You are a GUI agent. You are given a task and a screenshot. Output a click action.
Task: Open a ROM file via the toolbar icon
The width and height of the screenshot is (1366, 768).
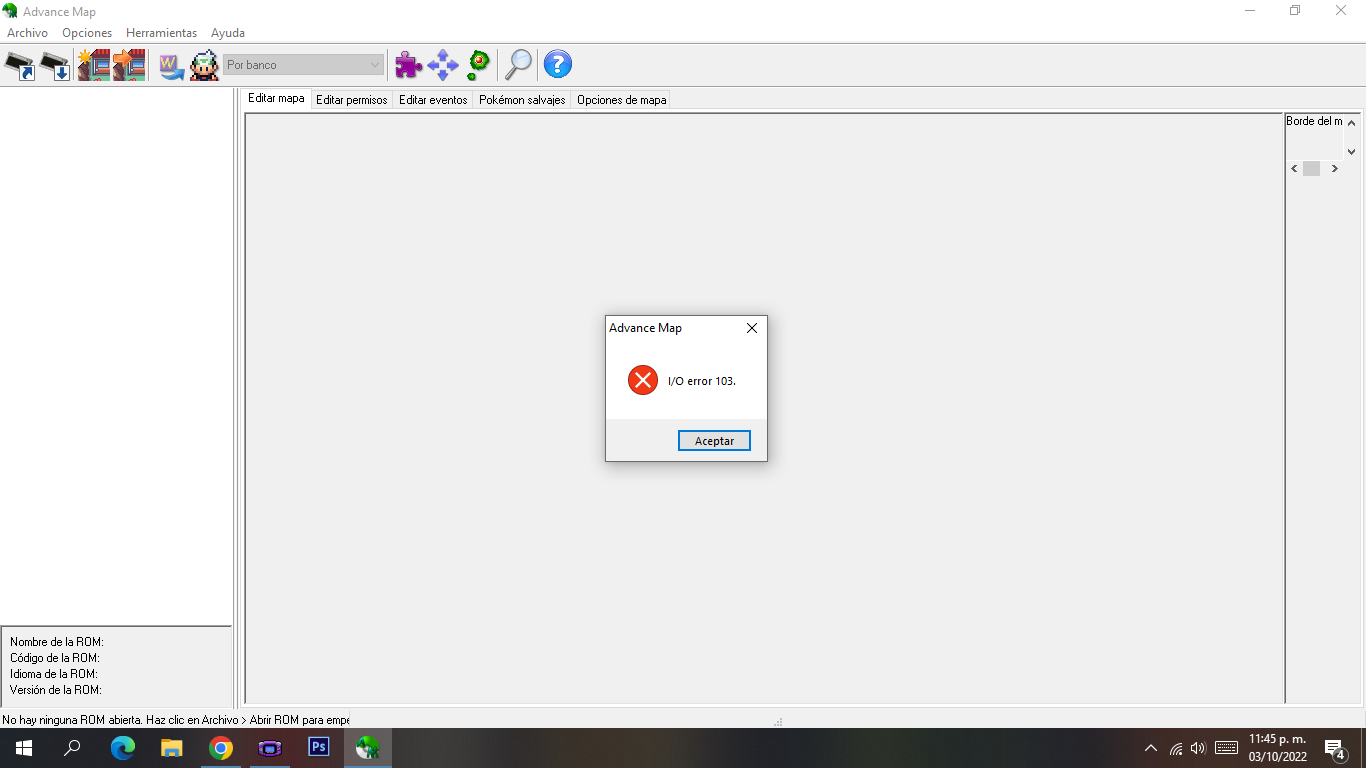[x=18, y=64]
